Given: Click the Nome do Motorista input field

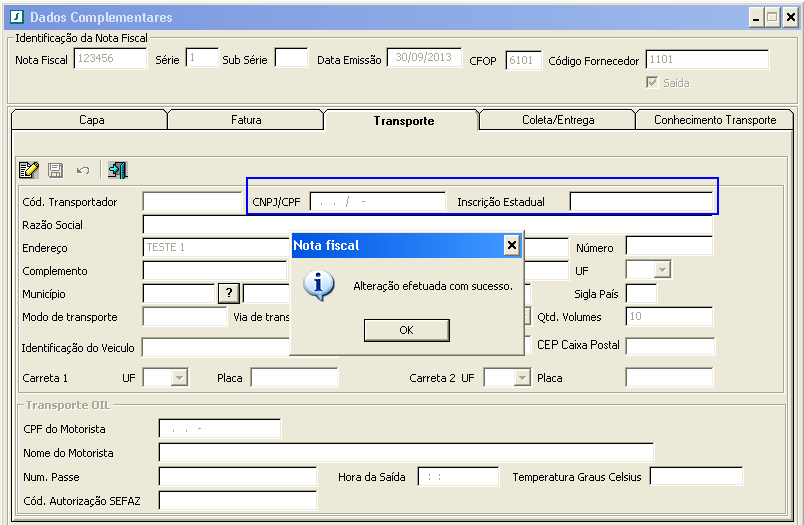Looking at the screenshot, I should (x=405, y=453).
